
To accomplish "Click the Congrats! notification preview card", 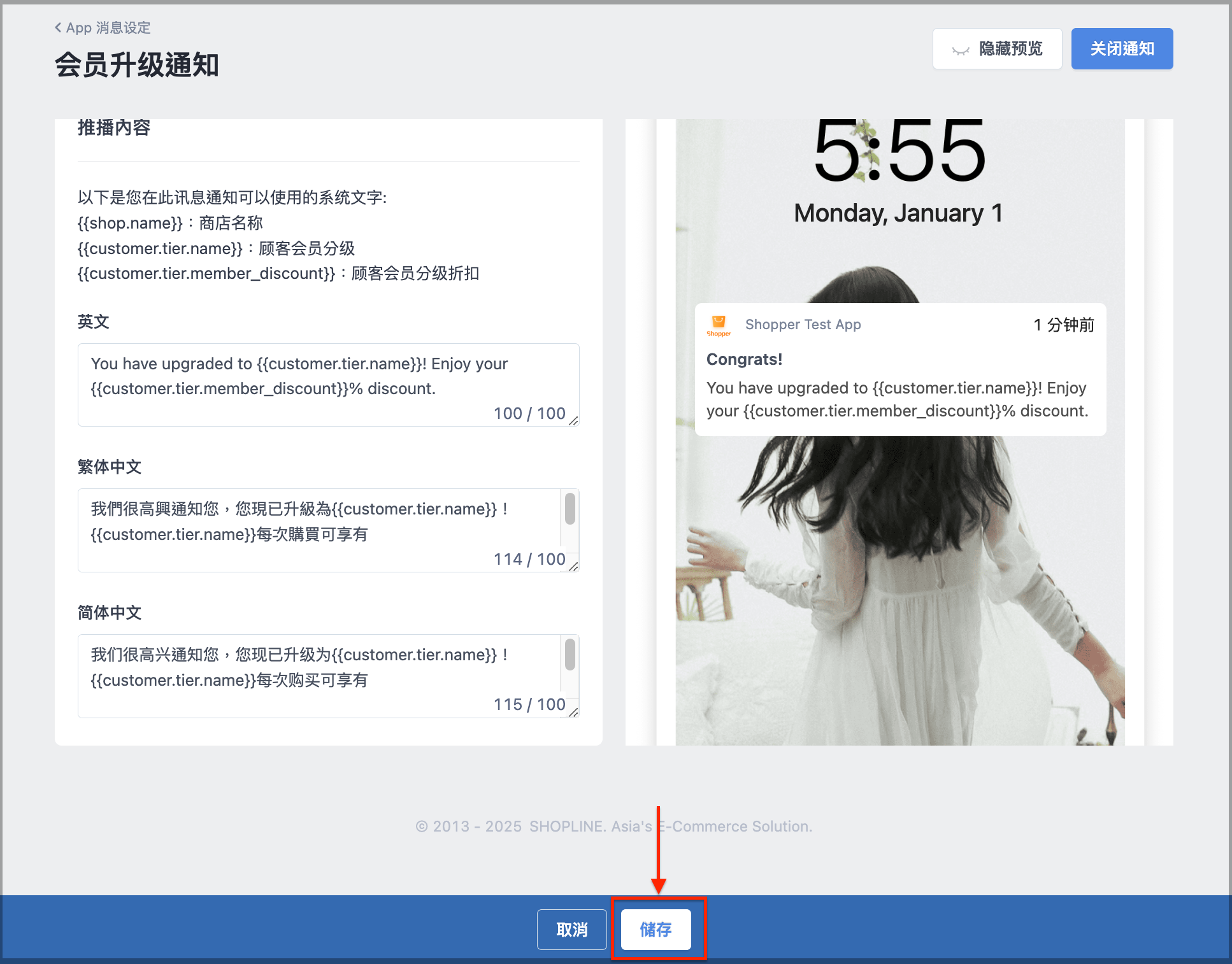I will tap(900, 370).
